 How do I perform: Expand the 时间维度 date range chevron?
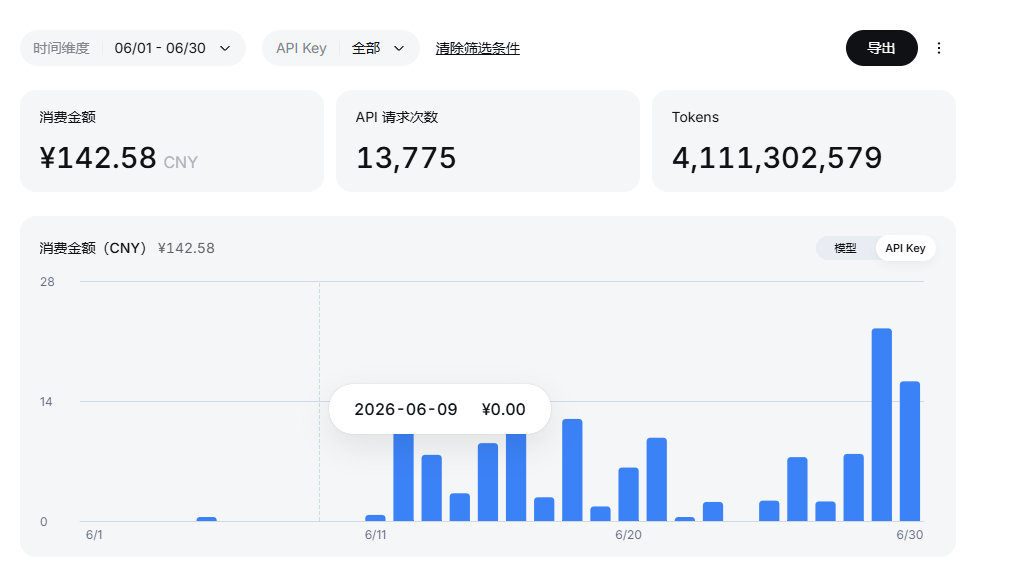click(x=225, y=48)
